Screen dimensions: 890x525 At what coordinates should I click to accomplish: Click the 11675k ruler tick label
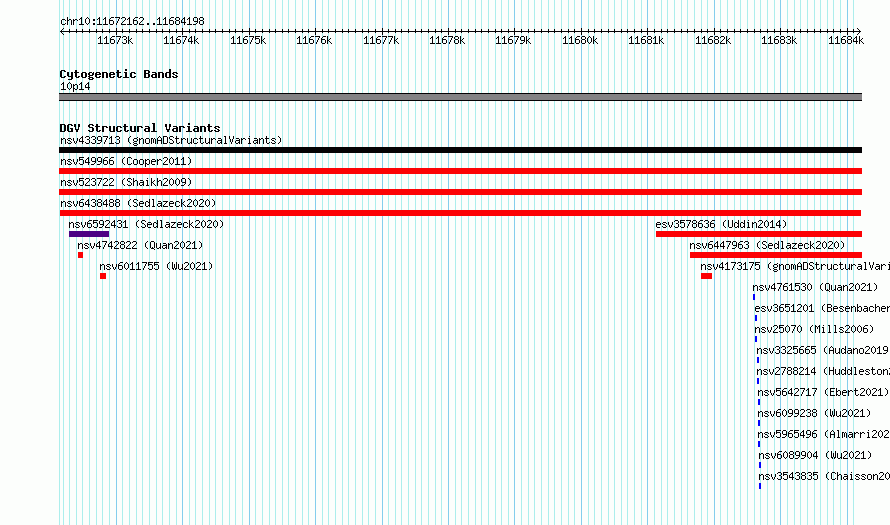(x=248, y=40)
